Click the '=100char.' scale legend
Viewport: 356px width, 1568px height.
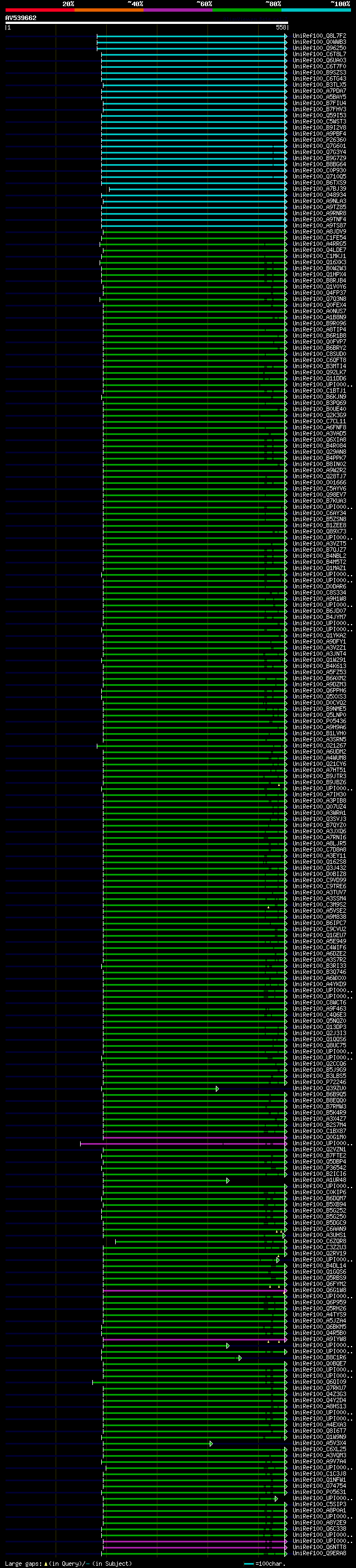tap(270, 1564)
